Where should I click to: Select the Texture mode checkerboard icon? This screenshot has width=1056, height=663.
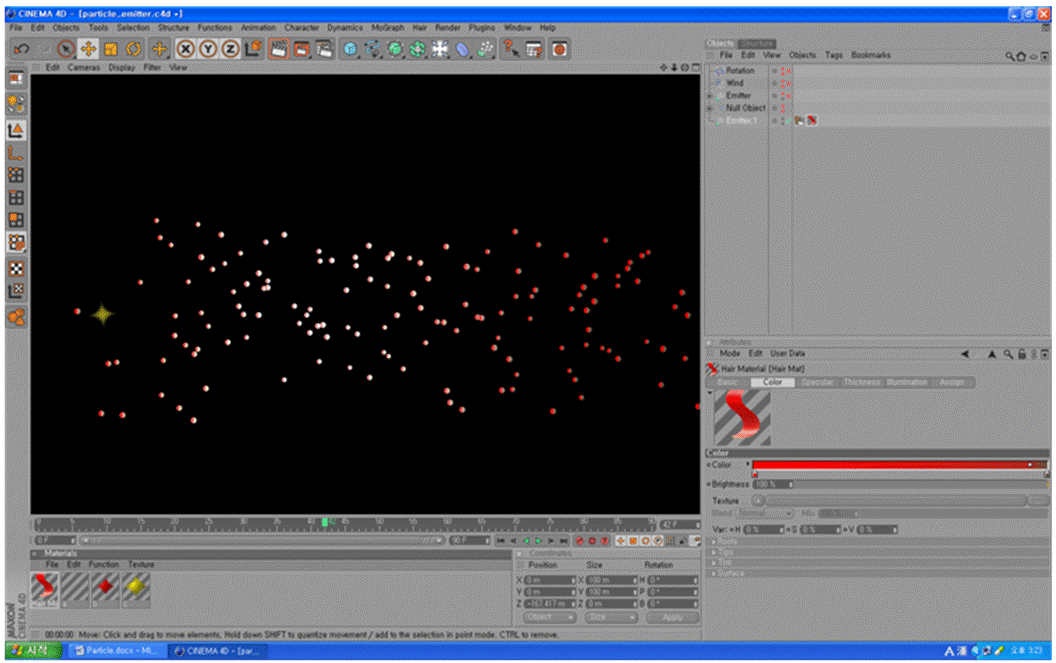pyautogui.click(x=16, y=268)
